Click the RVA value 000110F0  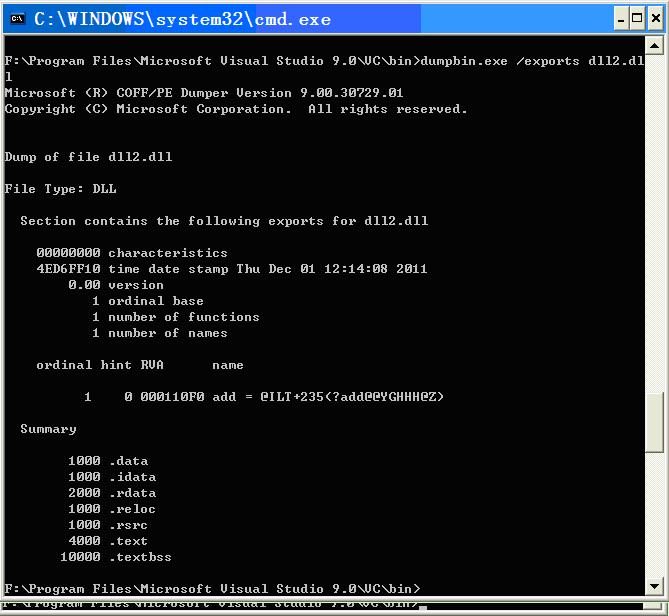172,397
